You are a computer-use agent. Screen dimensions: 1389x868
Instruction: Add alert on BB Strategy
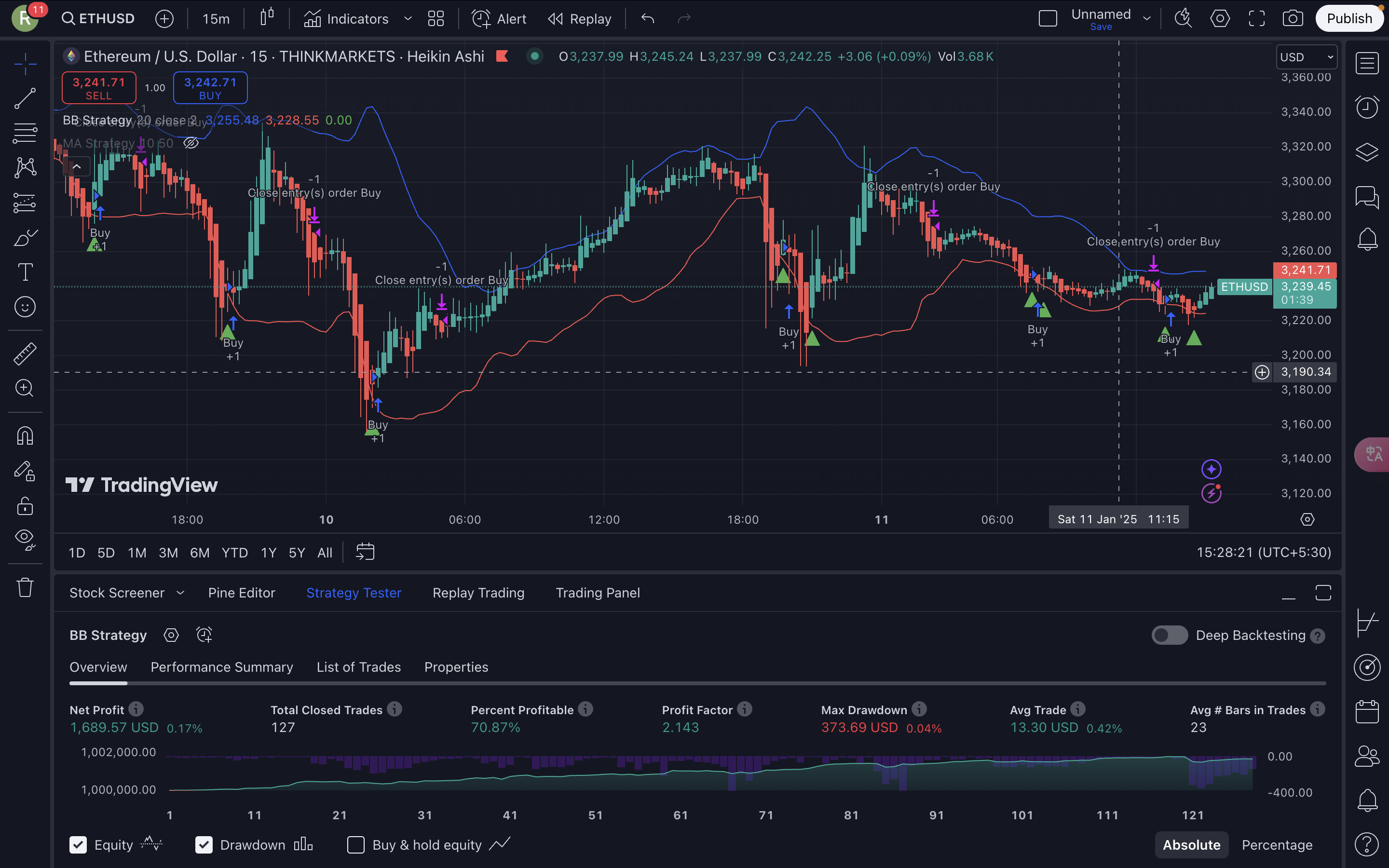click(x=204, y=635)
